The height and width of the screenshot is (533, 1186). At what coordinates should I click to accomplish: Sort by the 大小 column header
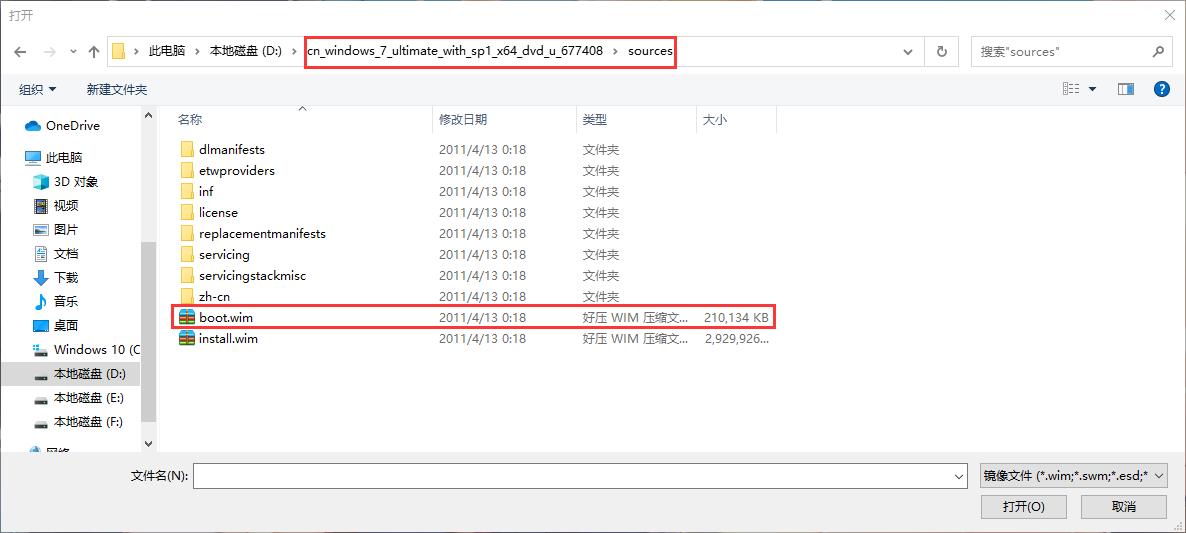click(715, 119)
